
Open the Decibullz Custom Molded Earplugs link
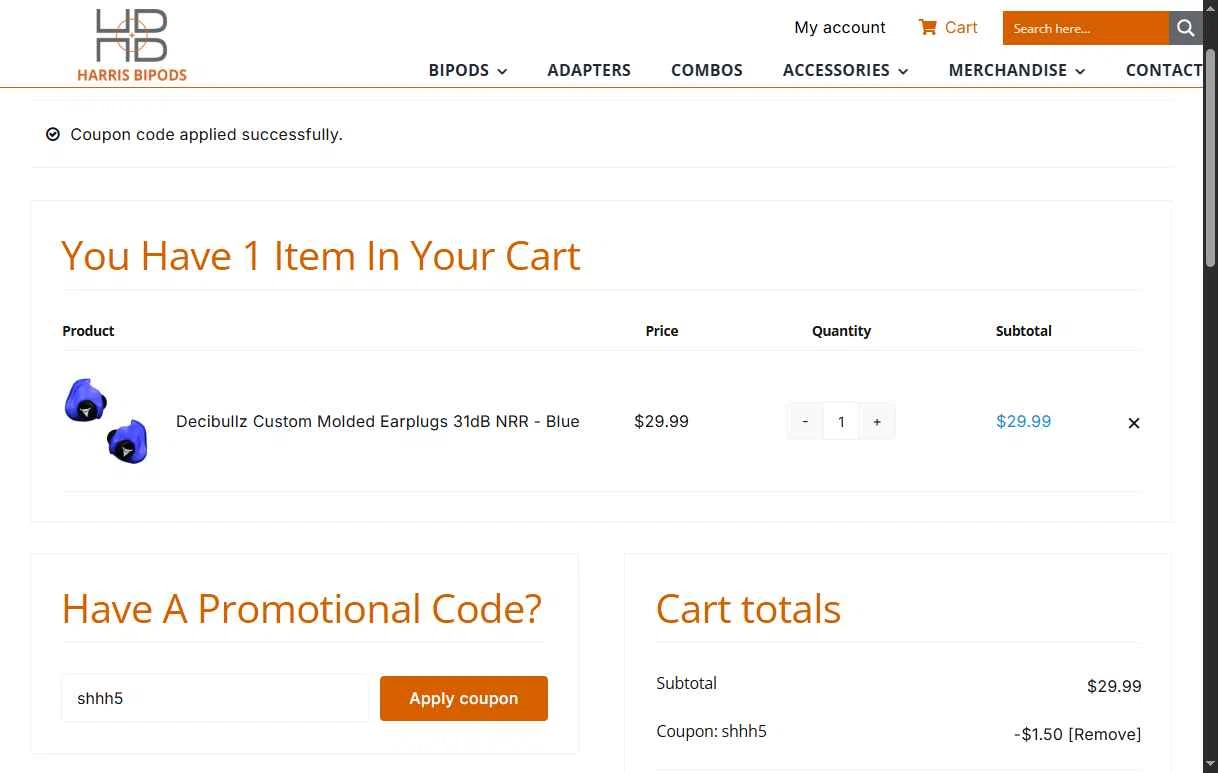coord(378,421)
